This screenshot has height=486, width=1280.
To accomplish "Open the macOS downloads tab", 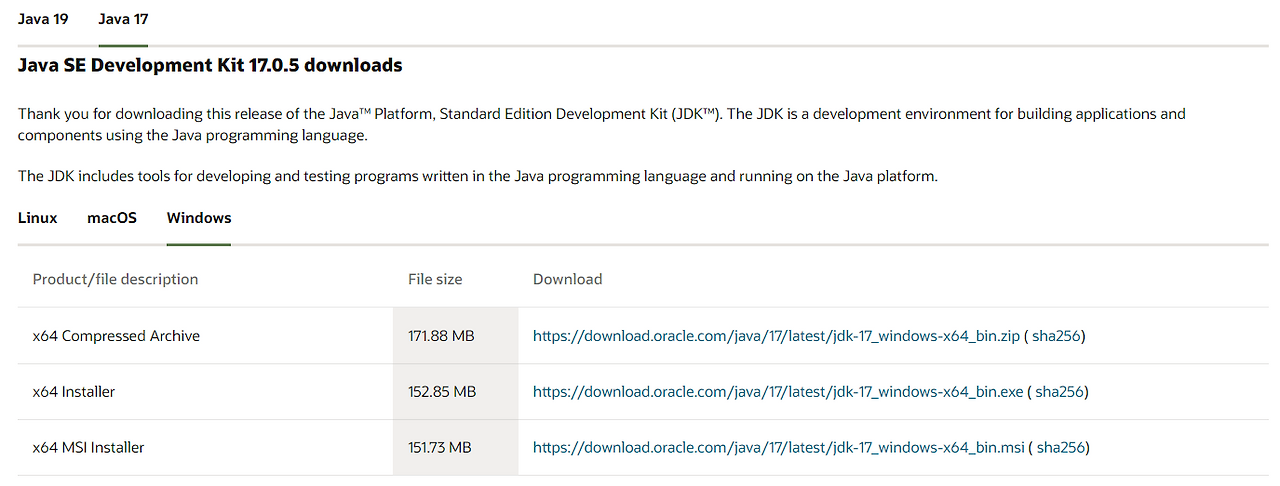I will click(112, 218).
